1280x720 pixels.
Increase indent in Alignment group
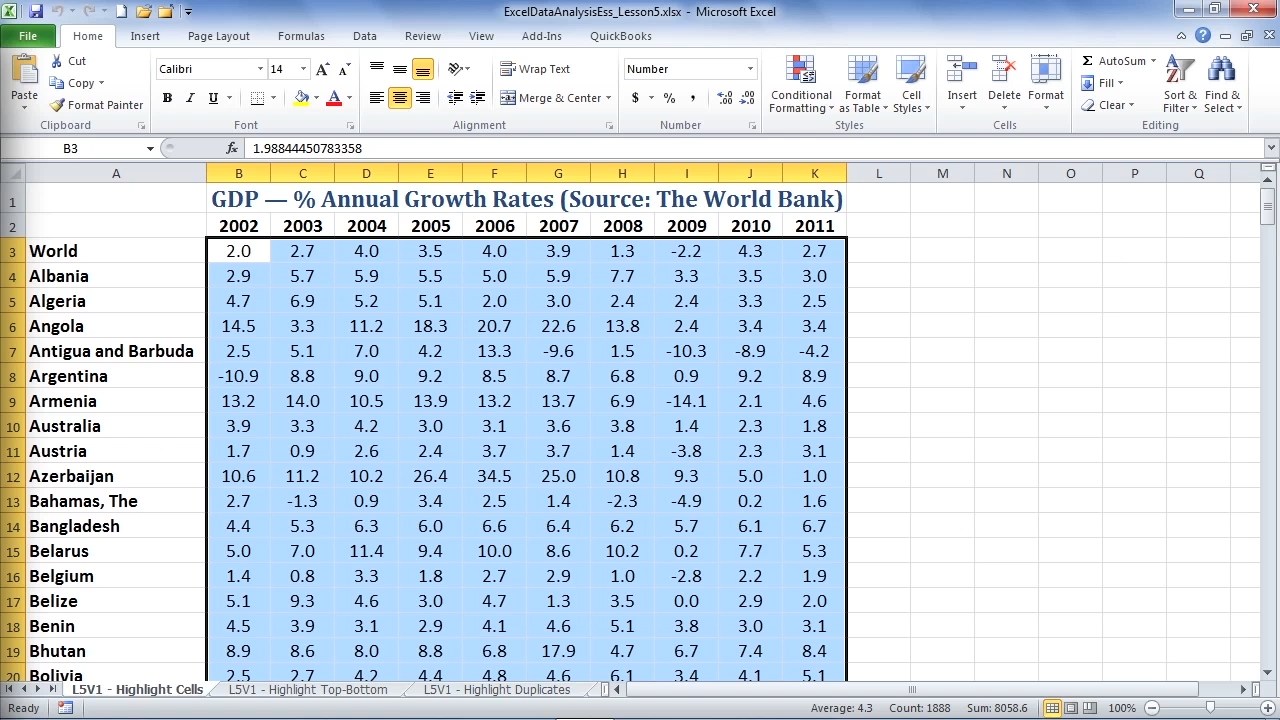477,98
